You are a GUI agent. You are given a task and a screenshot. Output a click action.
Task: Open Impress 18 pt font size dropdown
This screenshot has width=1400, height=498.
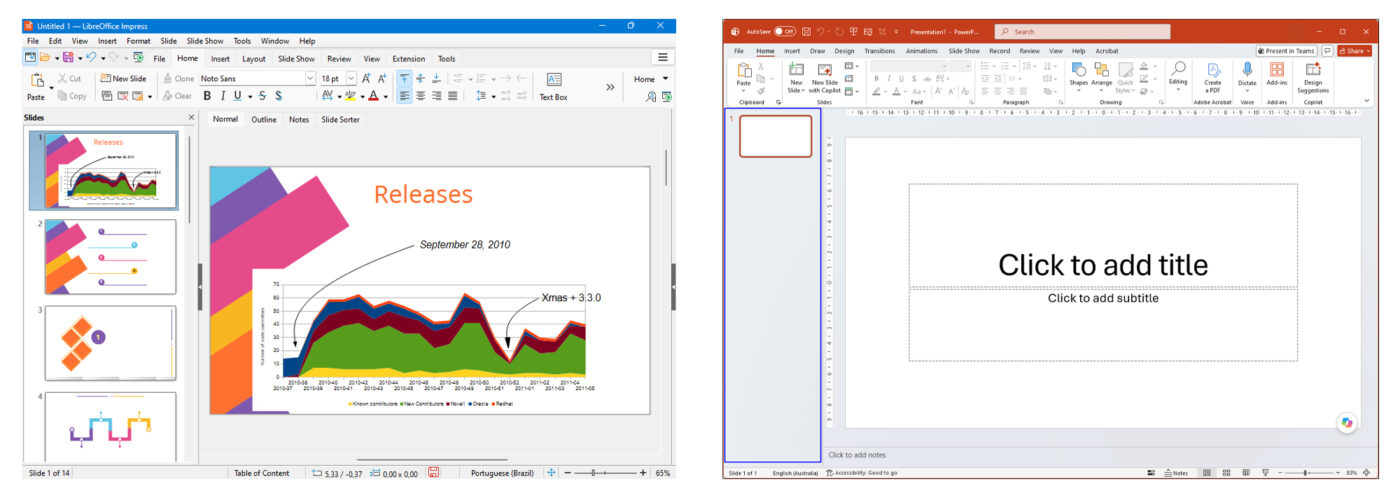[x=350, y=78]
